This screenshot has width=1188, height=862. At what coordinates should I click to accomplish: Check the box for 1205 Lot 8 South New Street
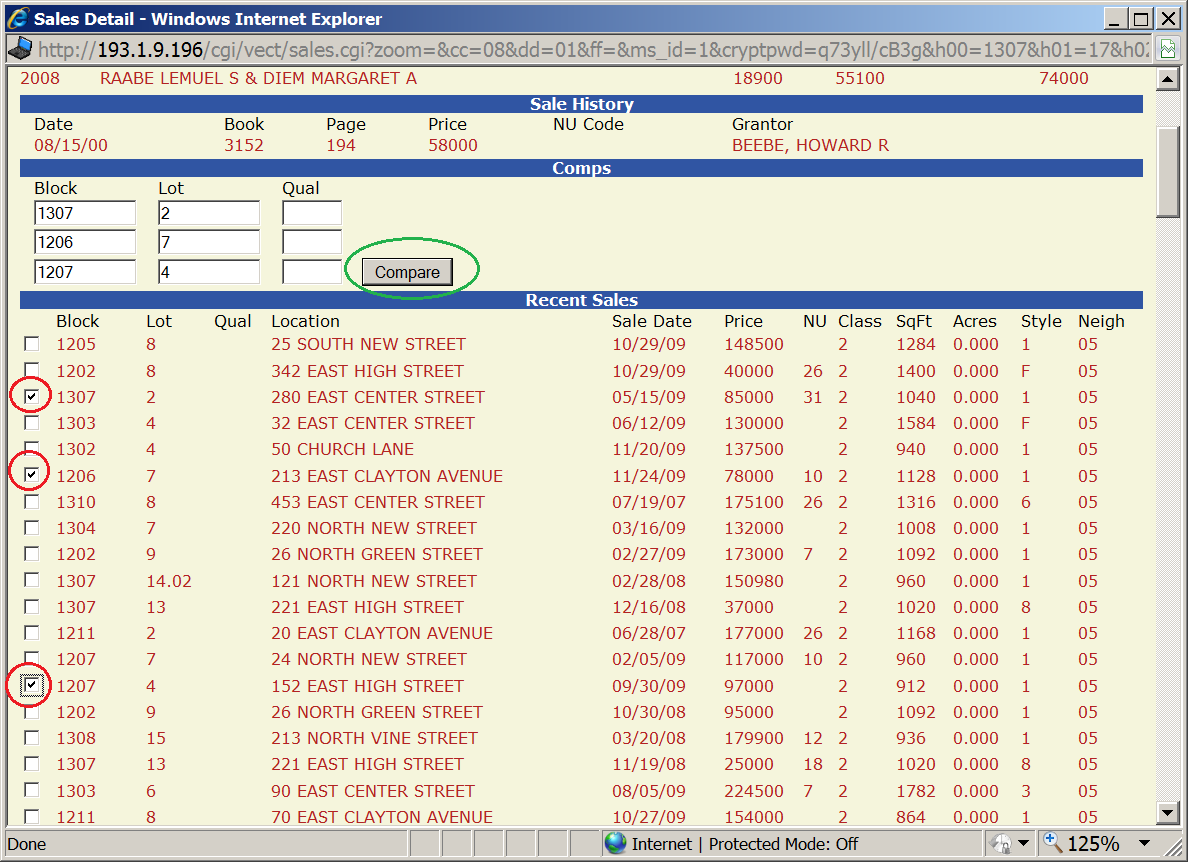tap(32, 344)
